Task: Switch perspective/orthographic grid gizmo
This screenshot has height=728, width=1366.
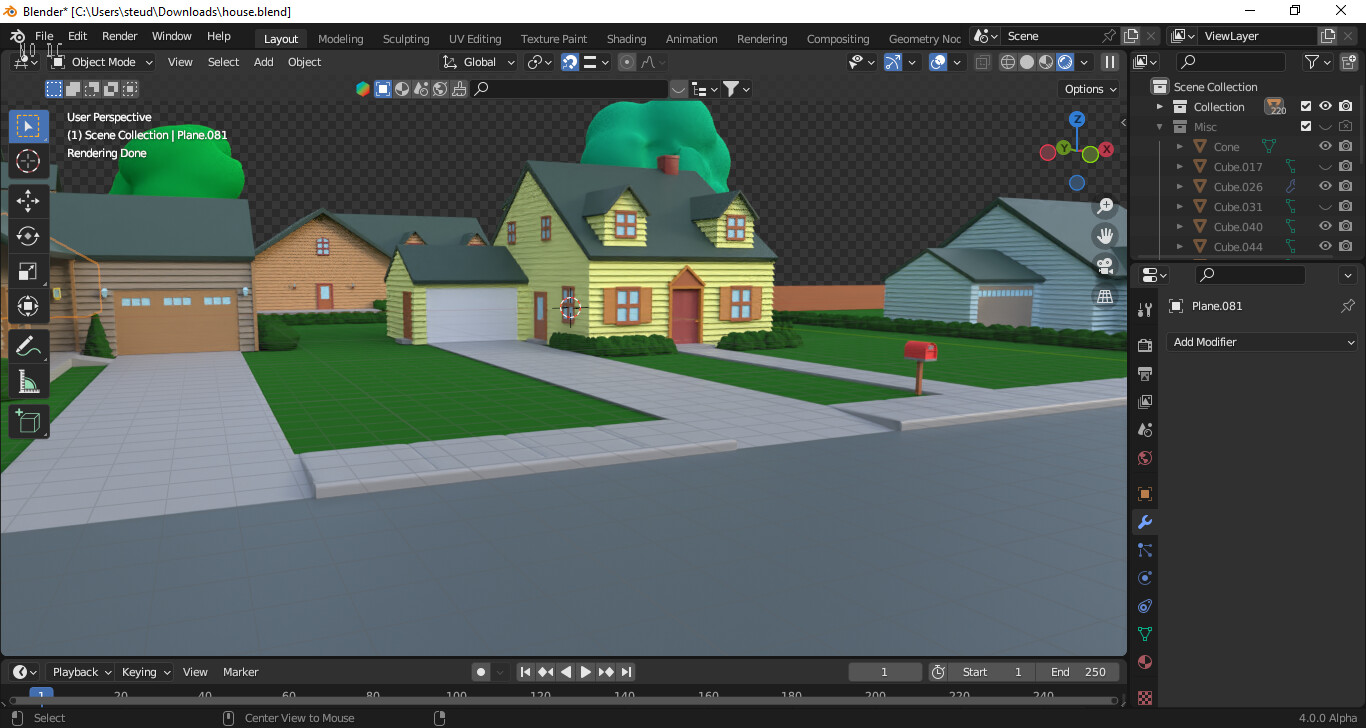Action: [x=1105, y=296]
